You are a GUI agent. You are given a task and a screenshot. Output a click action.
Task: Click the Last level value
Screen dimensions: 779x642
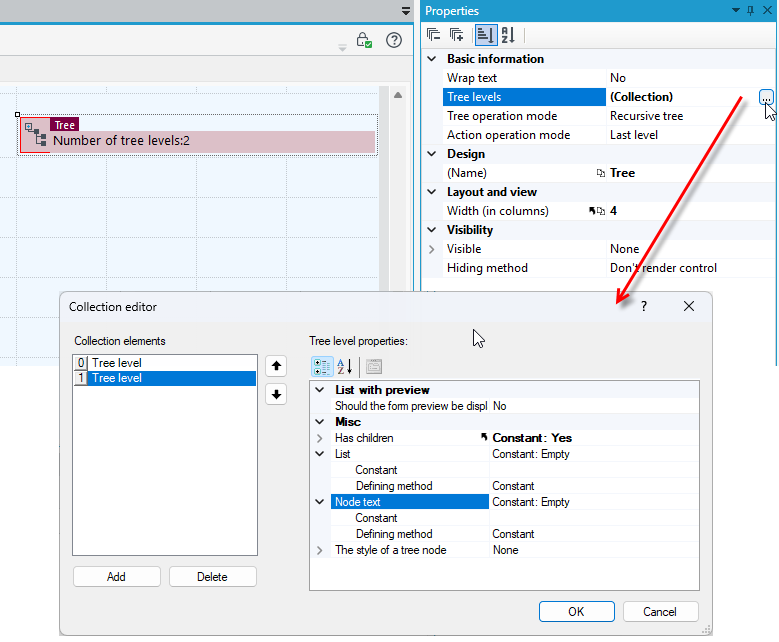point(634,135)
